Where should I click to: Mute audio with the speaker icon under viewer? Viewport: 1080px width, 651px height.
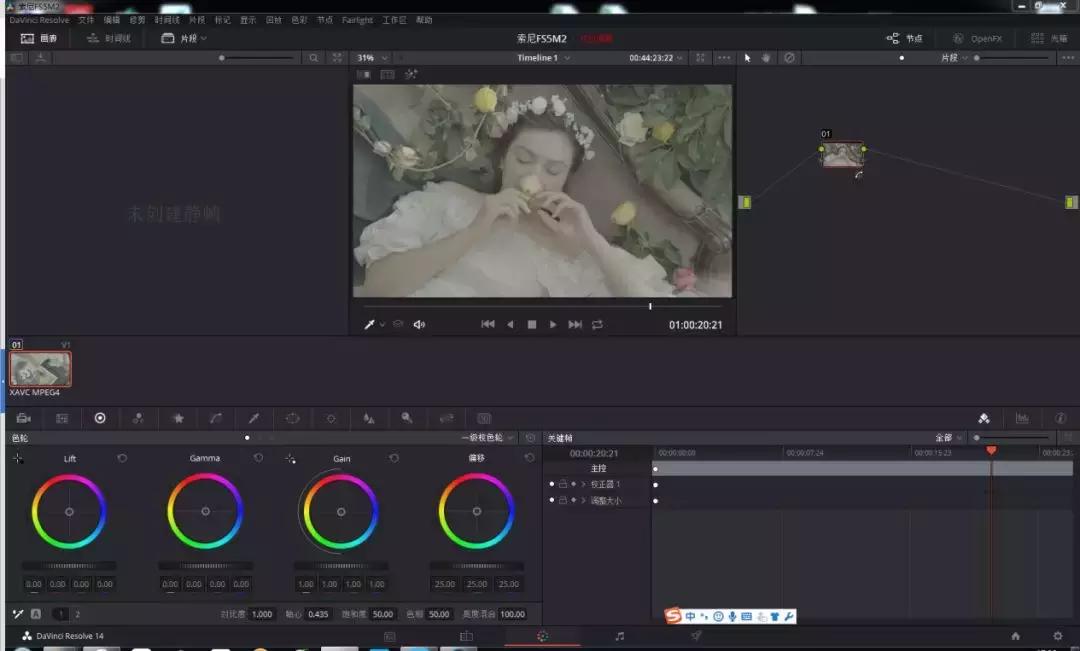(419, 324)
